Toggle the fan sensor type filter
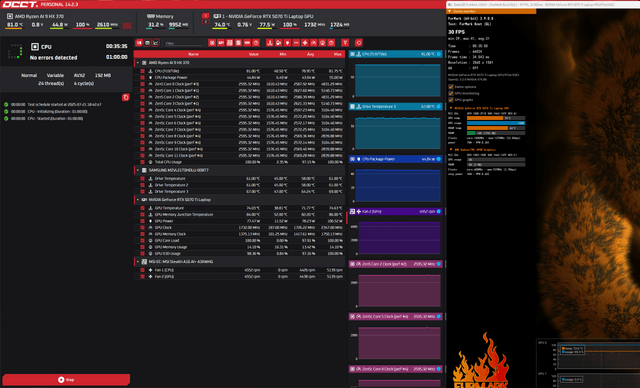 (305, 43)
